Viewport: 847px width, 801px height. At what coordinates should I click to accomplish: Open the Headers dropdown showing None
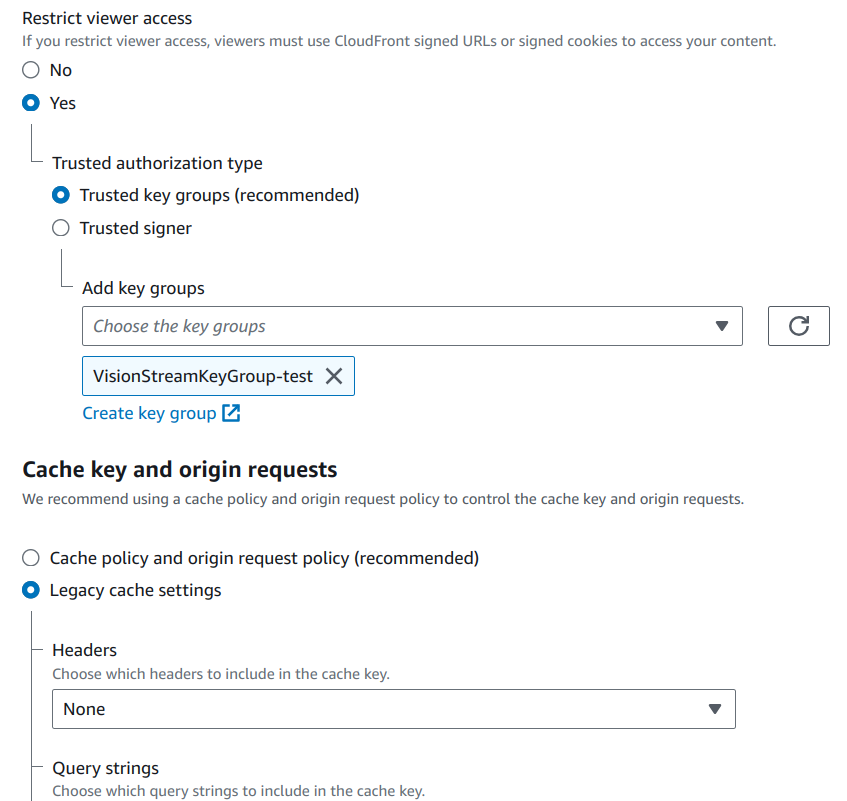pyautogui.click(x=380, y=709)
